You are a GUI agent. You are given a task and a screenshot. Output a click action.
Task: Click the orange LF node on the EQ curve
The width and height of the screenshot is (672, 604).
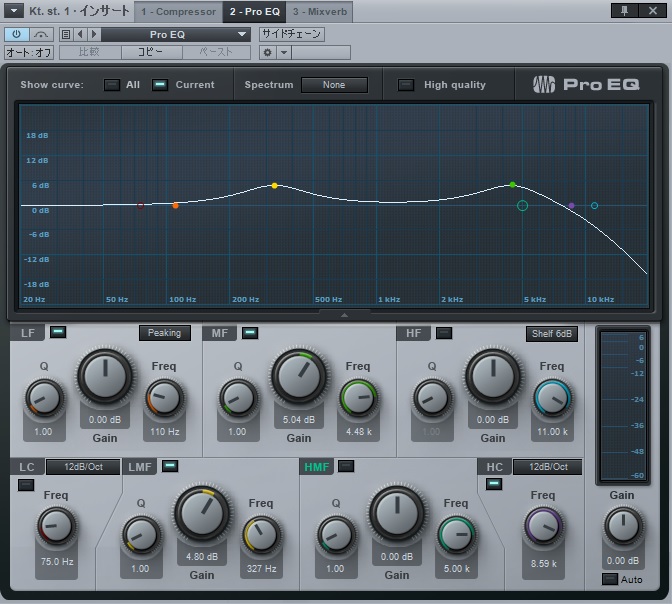pos(176,206)
